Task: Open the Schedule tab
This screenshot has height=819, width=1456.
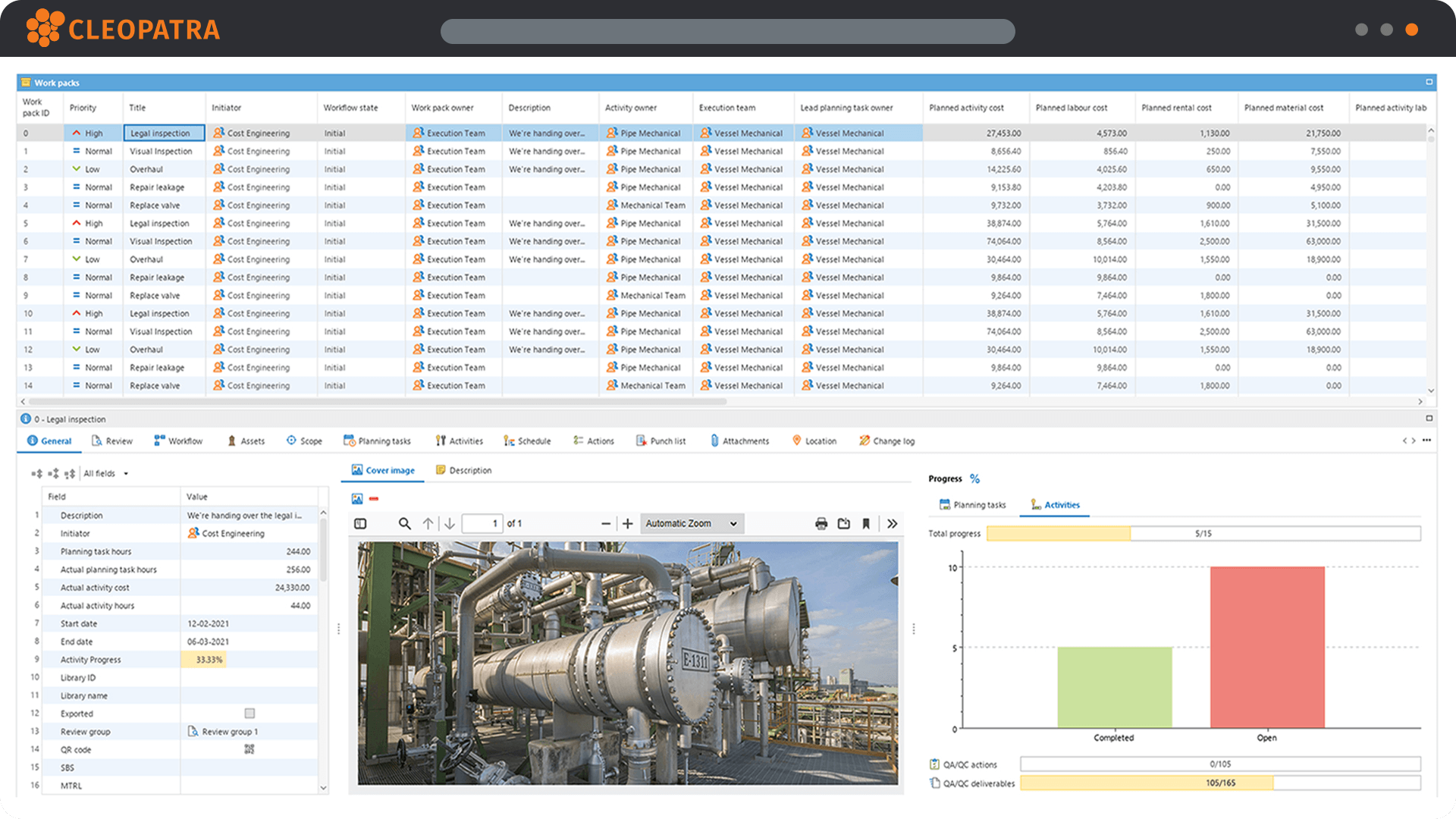Action: [527, 441]
